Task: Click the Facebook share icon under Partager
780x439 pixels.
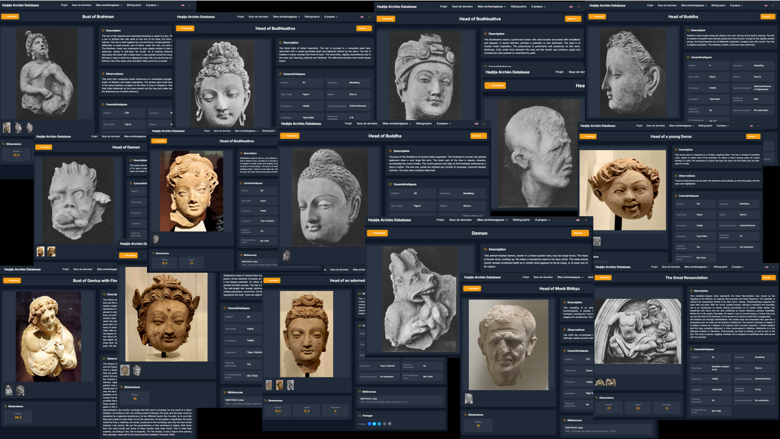Action: (x=369, y=424)
